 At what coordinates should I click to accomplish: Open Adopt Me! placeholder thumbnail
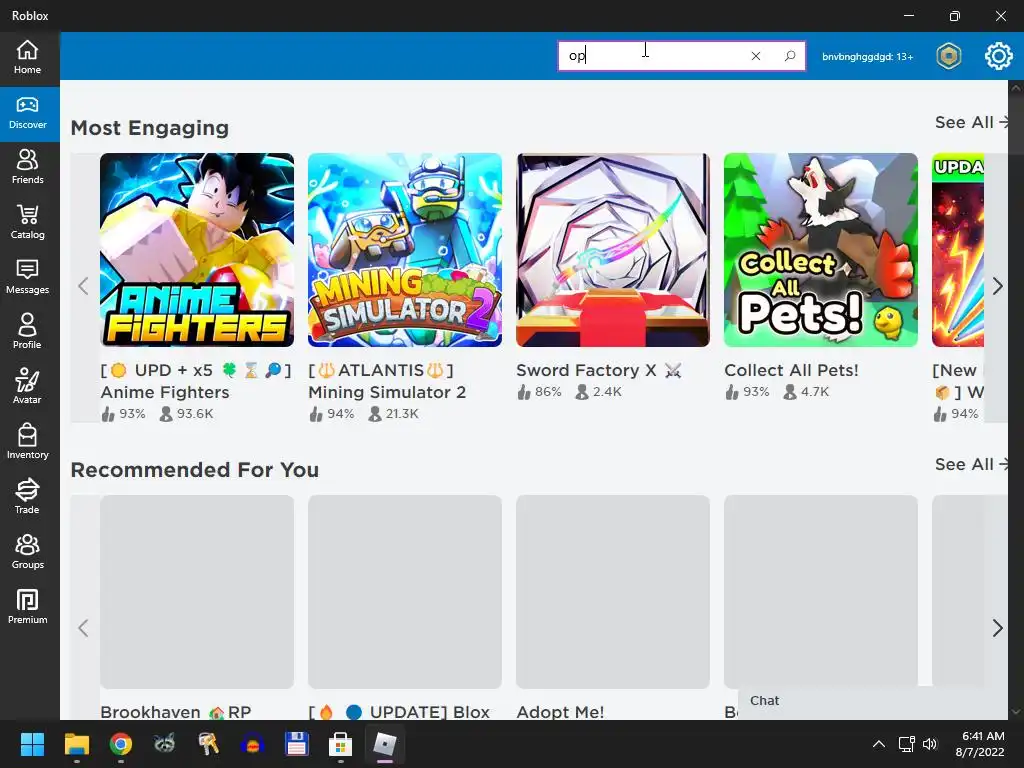pos(613,592)
